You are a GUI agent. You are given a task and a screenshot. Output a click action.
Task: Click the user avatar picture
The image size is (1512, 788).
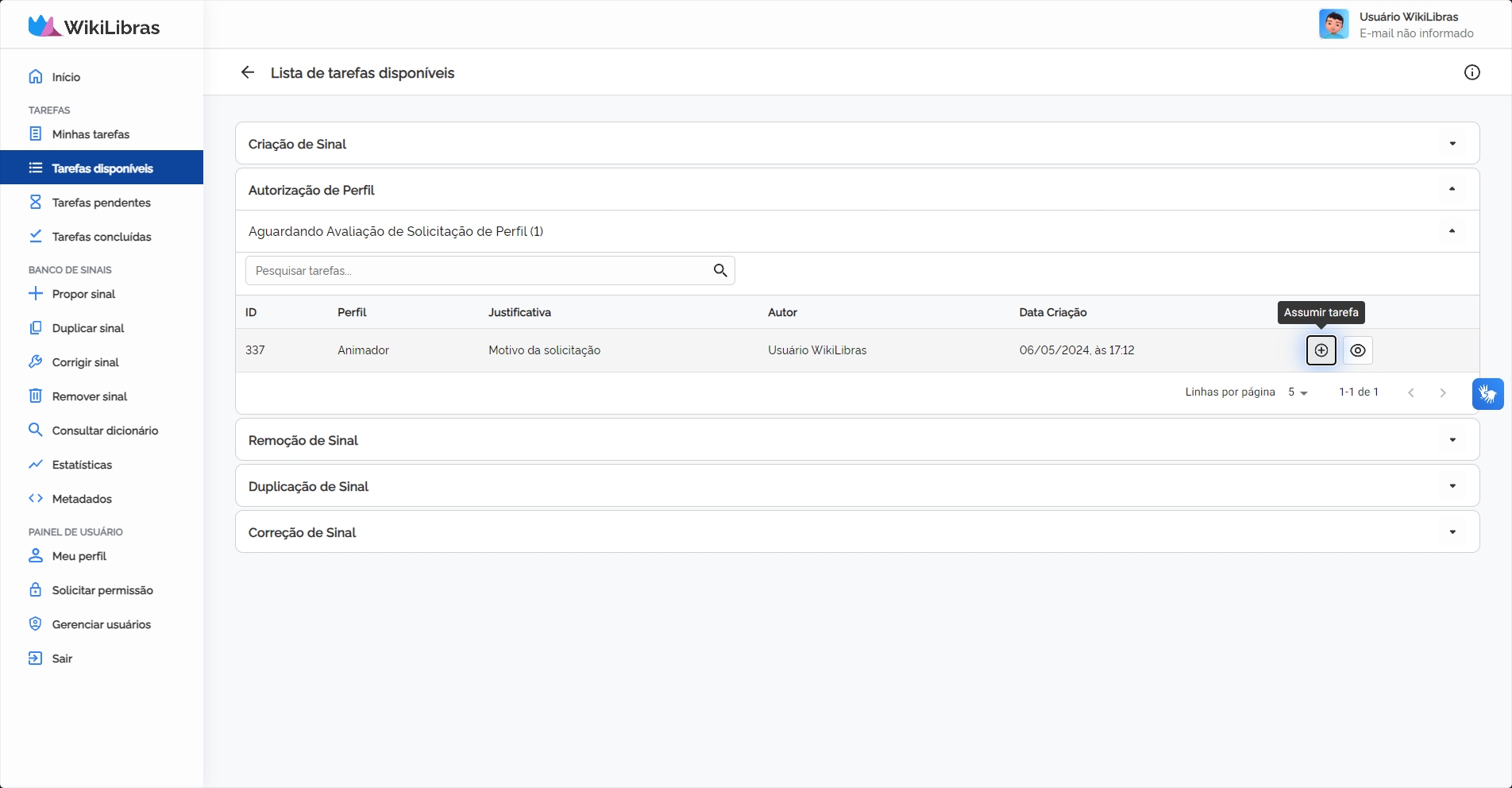1333,24
